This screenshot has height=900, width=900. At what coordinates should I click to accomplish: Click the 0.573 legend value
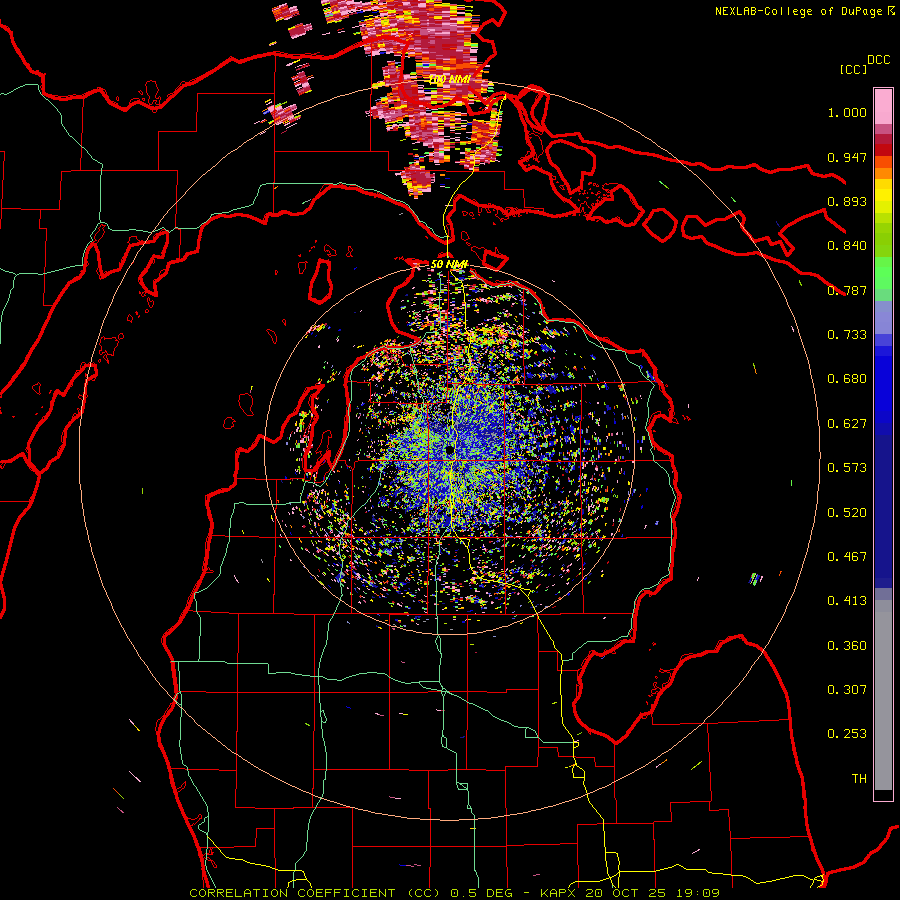(x=847, y=468)
